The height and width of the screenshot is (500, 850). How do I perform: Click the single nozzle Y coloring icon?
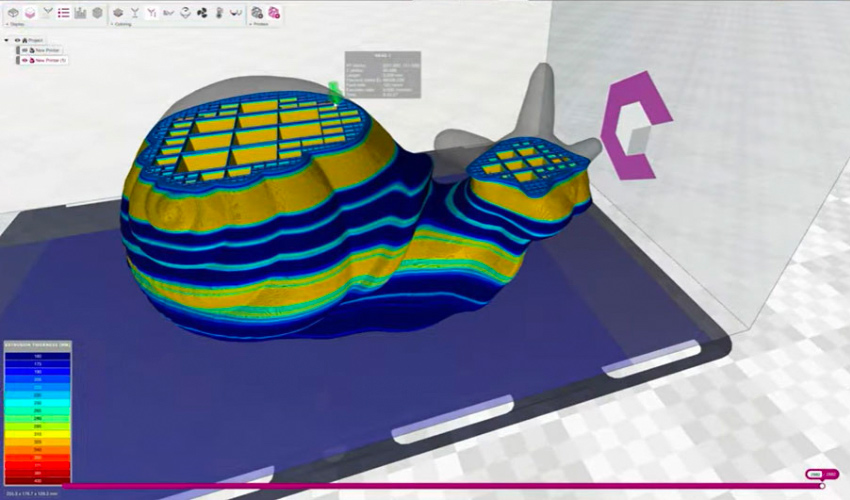(x=134, y=12)
